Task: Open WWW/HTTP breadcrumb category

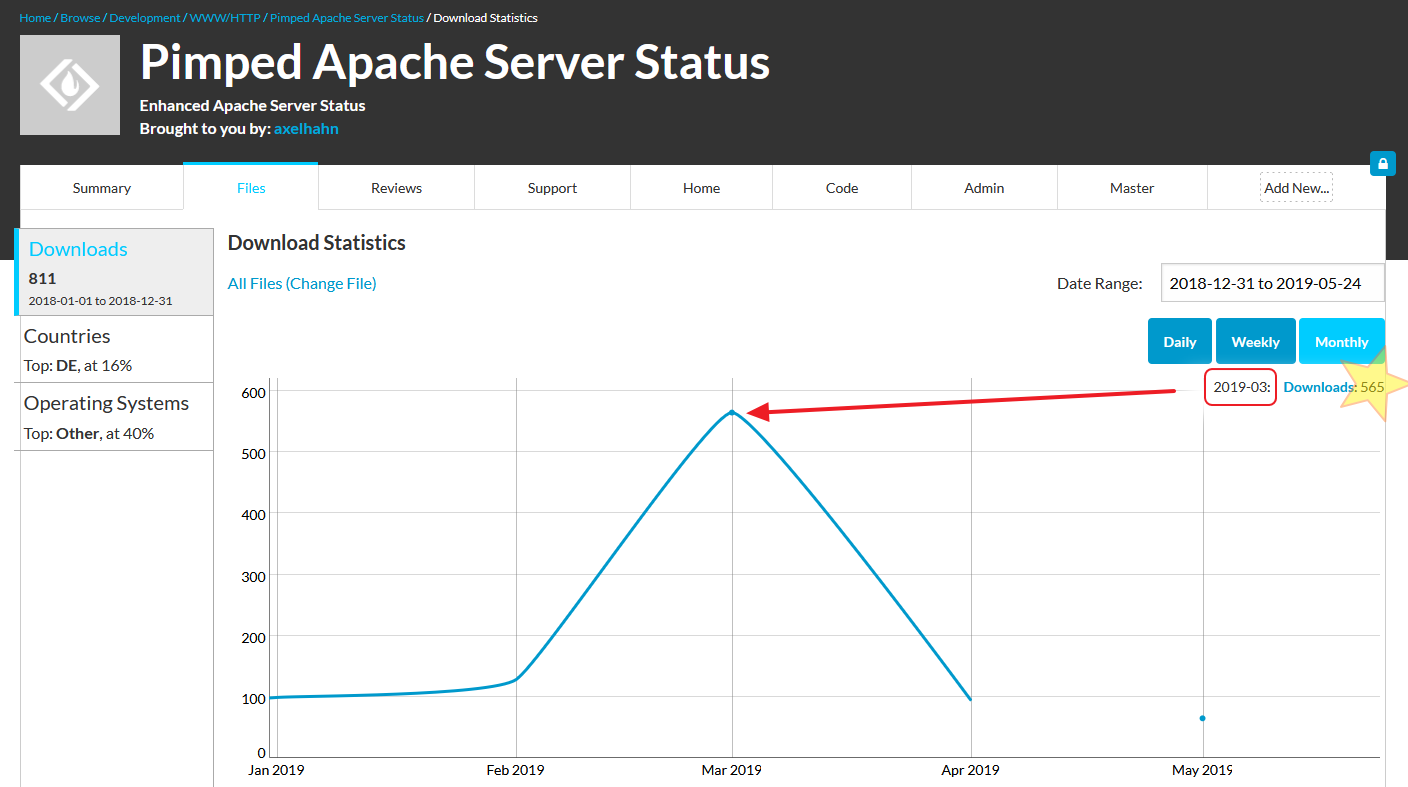Action: 225,18
